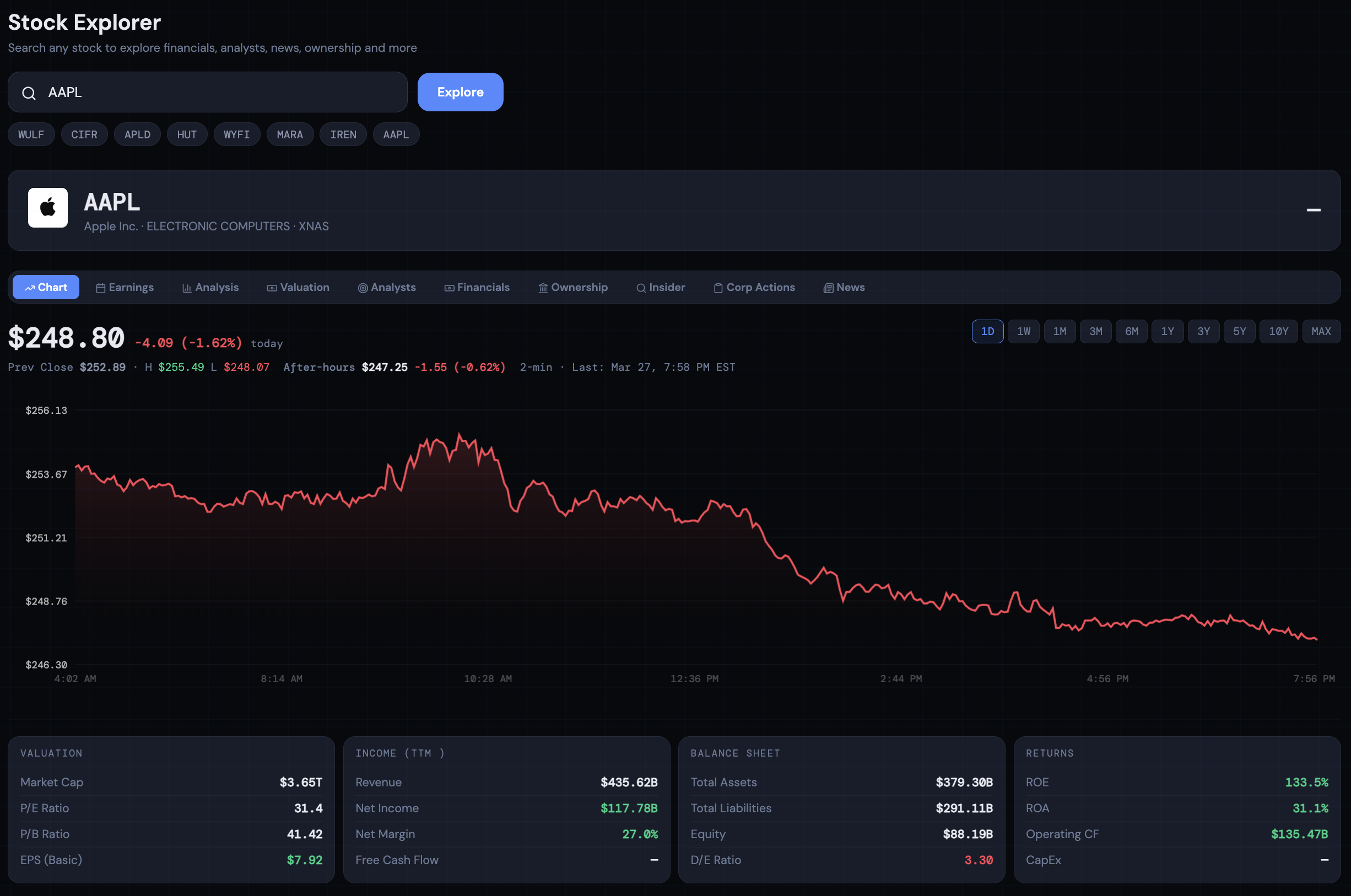1351x896 pixels.
Task: Select the MARA ticker chip
Action: click(x=290, y=134)
